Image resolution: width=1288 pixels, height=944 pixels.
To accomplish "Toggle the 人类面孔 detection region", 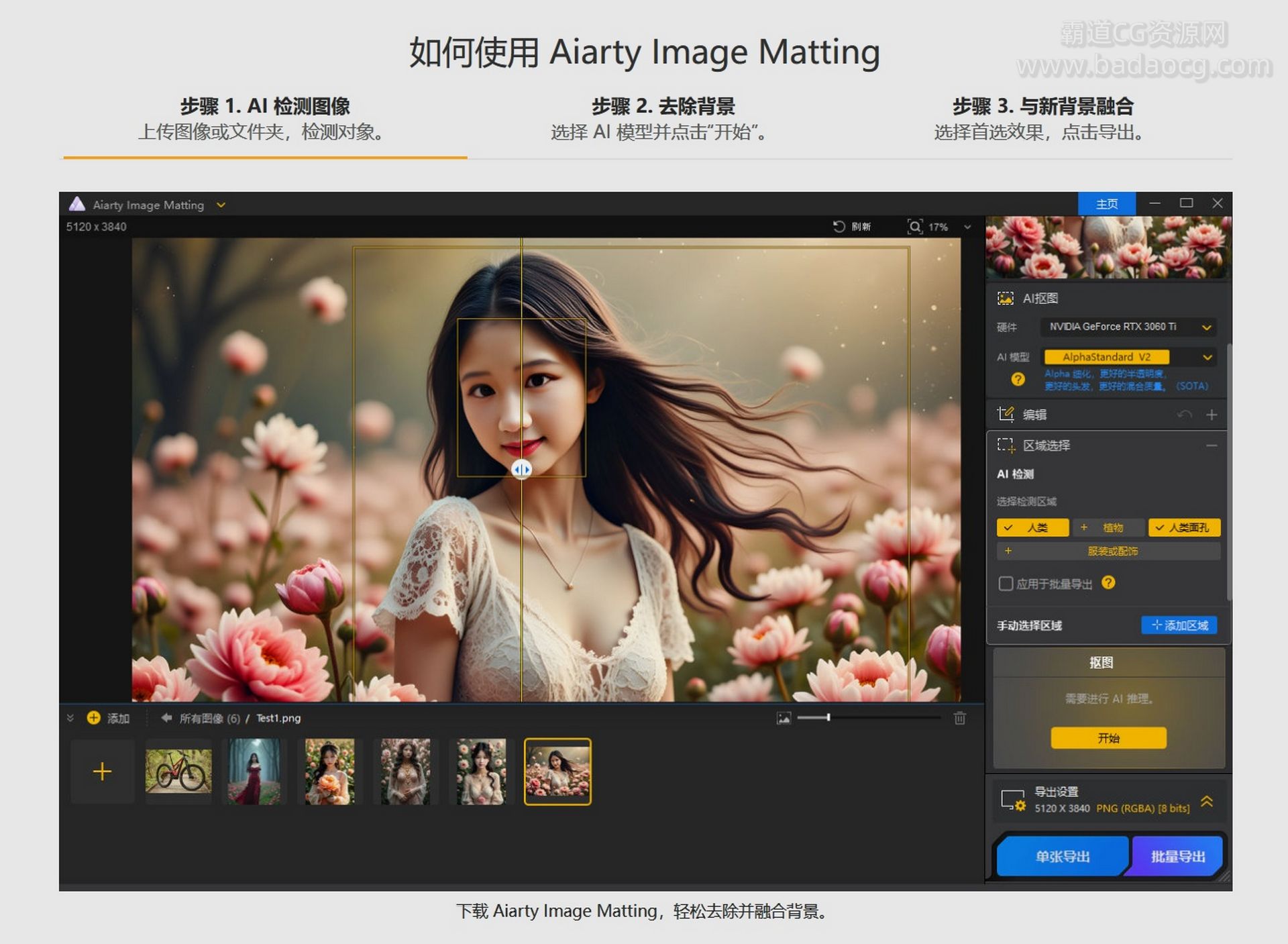I will point(1184,527).
